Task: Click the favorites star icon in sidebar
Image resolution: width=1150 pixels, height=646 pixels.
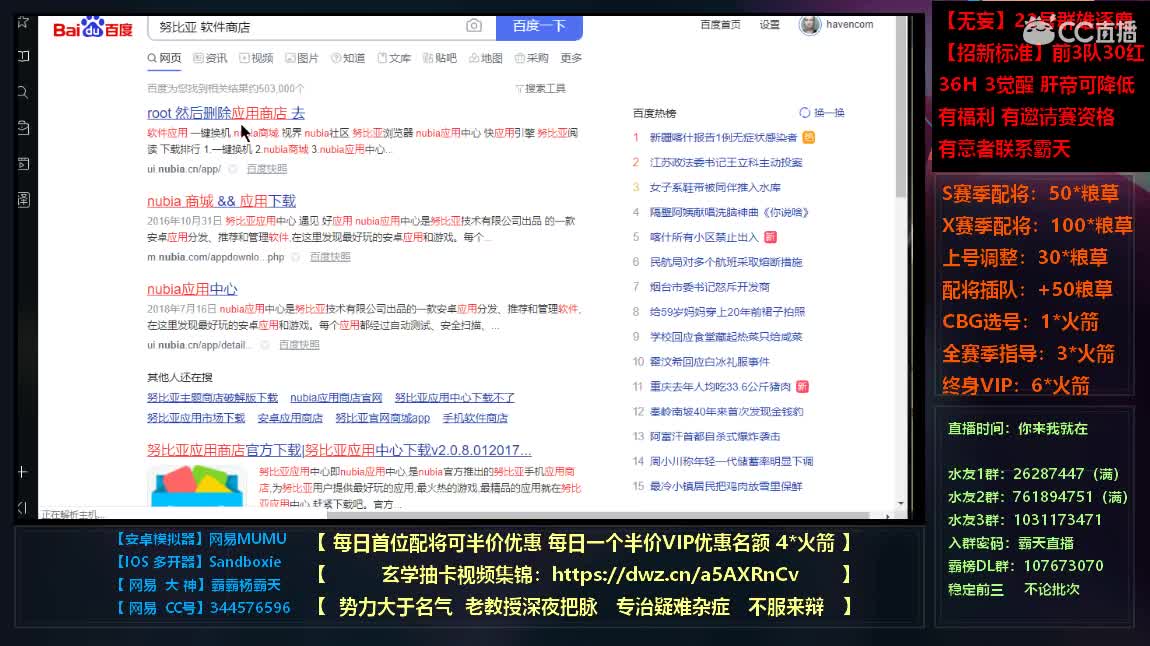Action: click(x=23, y=22)
